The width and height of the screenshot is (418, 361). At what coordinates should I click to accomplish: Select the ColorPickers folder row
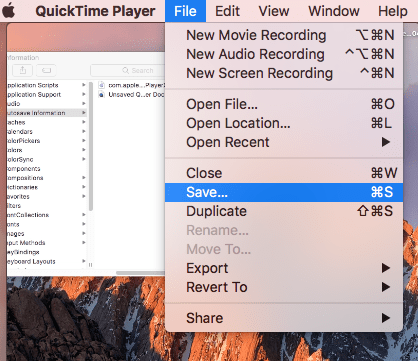46,141
